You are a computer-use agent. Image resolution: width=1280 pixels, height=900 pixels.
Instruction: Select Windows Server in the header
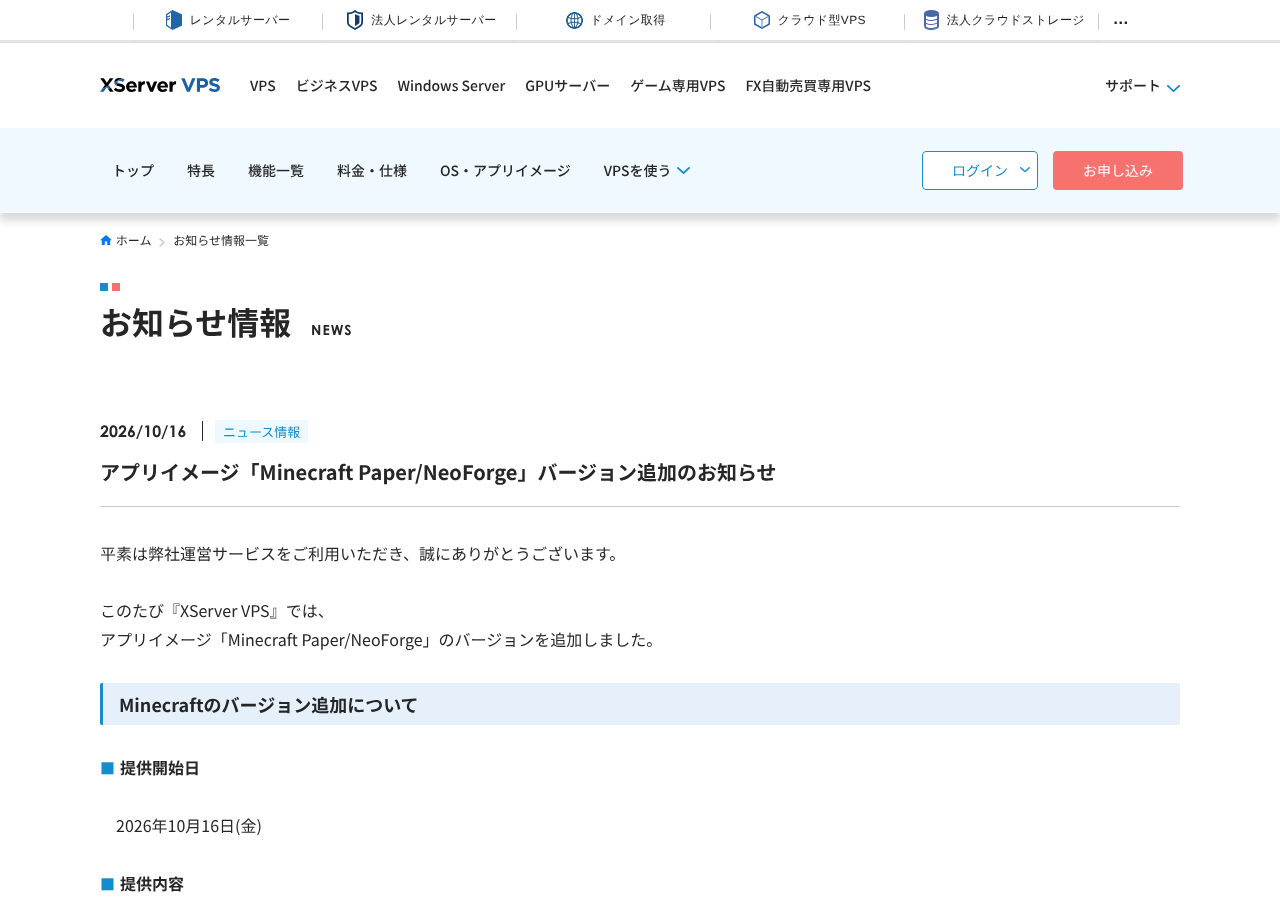click(x=451, y=85)
